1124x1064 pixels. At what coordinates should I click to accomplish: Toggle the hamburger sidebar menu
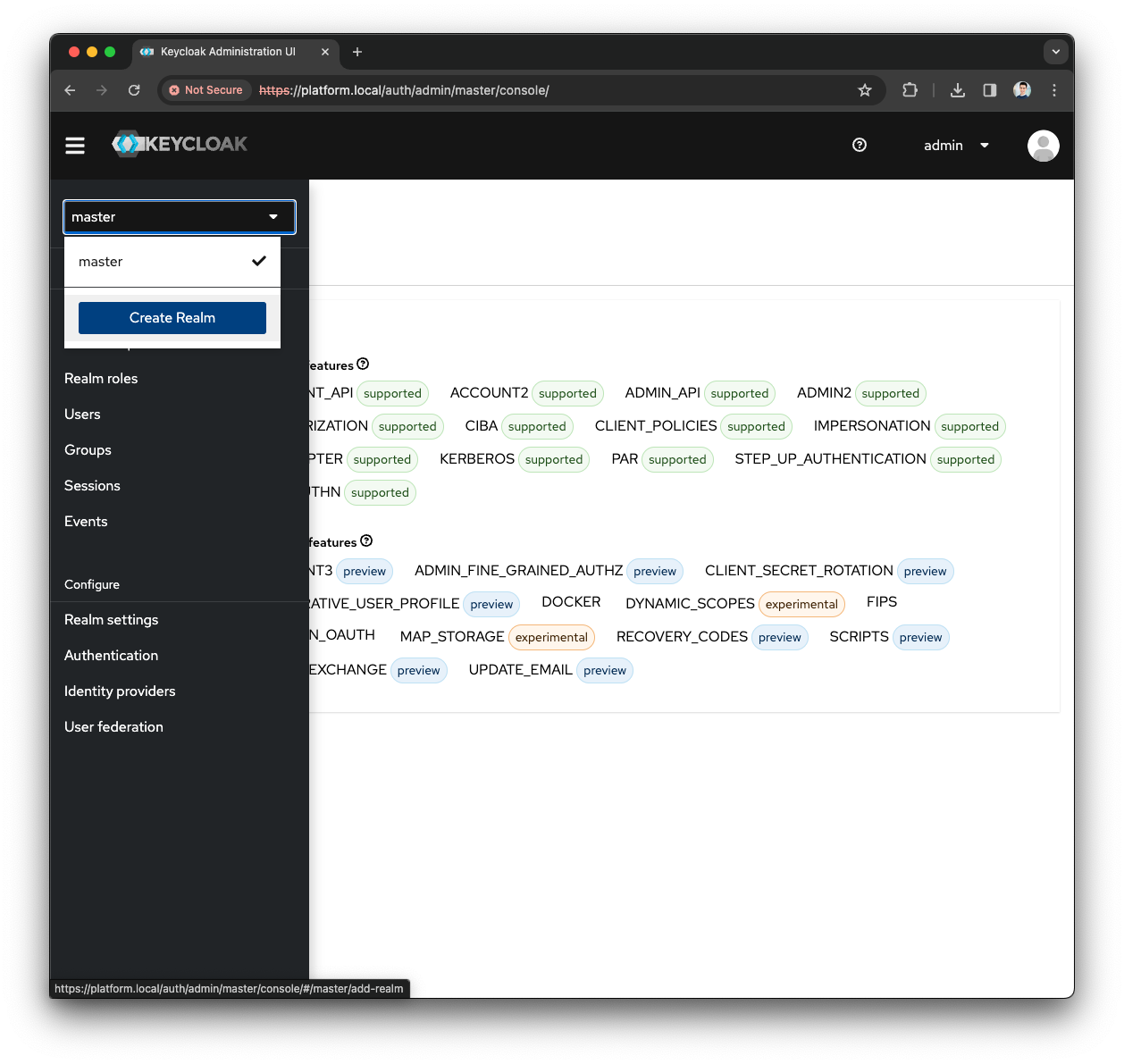pyautogui.click(x=75, y=146)
